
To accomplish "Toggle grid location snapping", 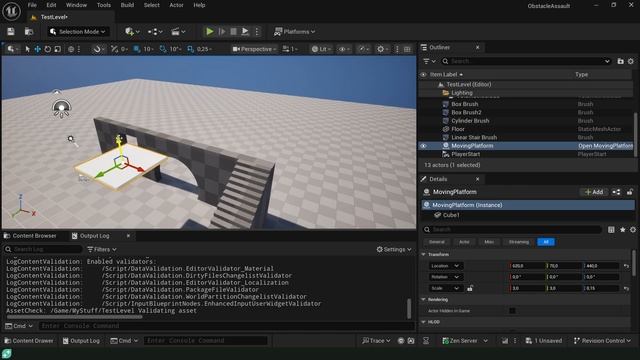I will (x=137, y=49).
